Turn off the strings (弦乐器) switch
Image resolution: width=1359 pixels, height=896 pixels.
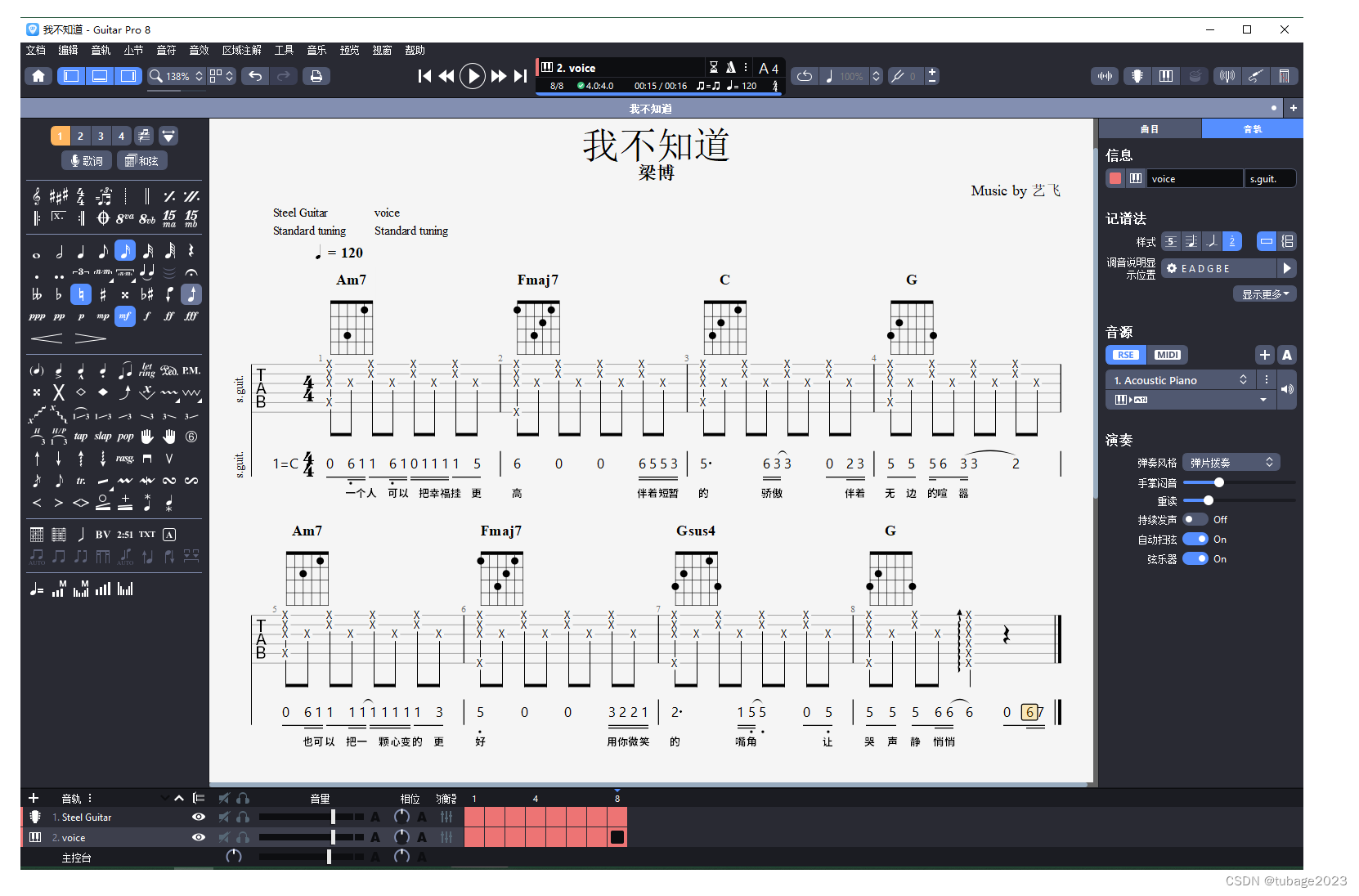click(1195, 559)
